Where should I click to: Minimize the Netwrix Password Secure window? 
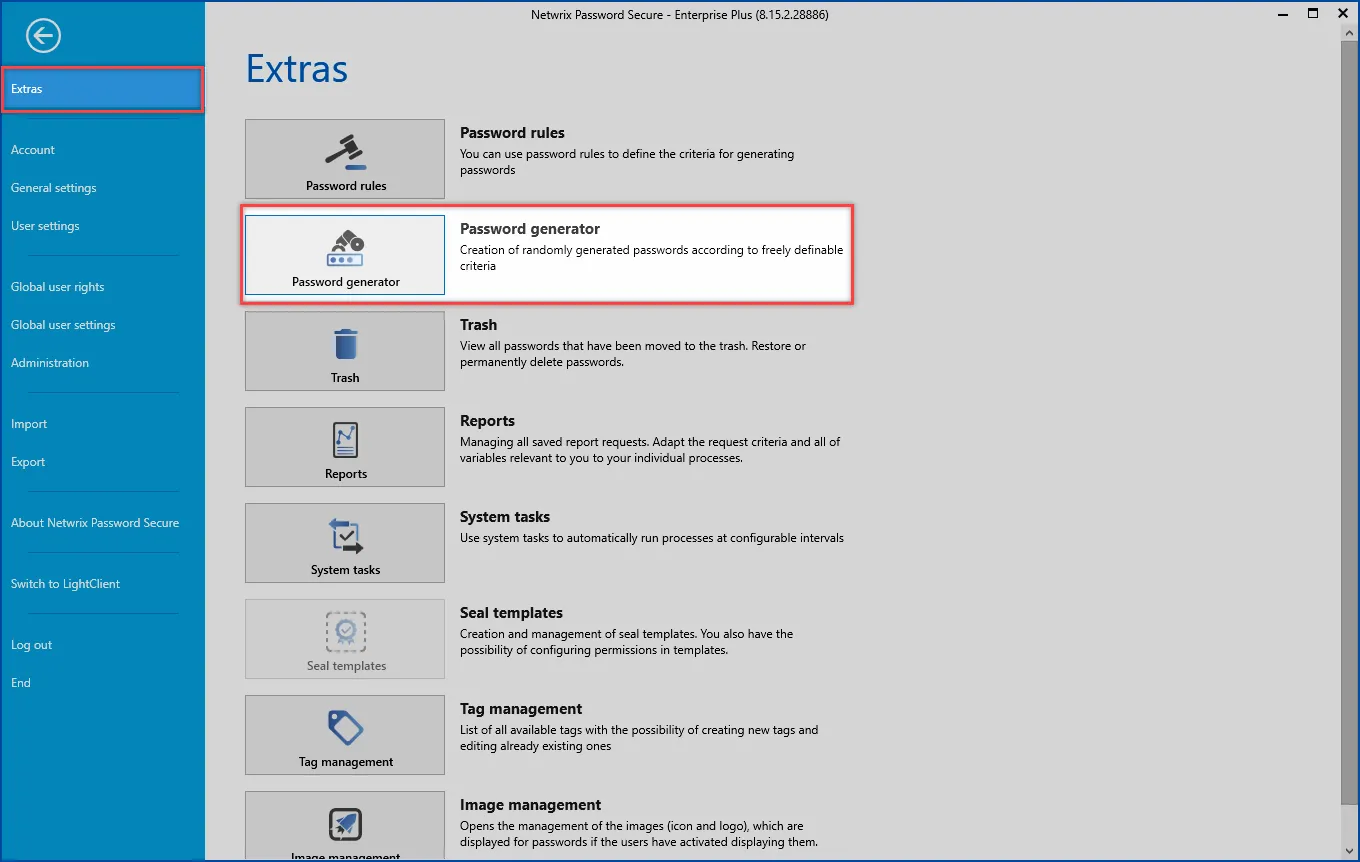(x=1283, y=14)
